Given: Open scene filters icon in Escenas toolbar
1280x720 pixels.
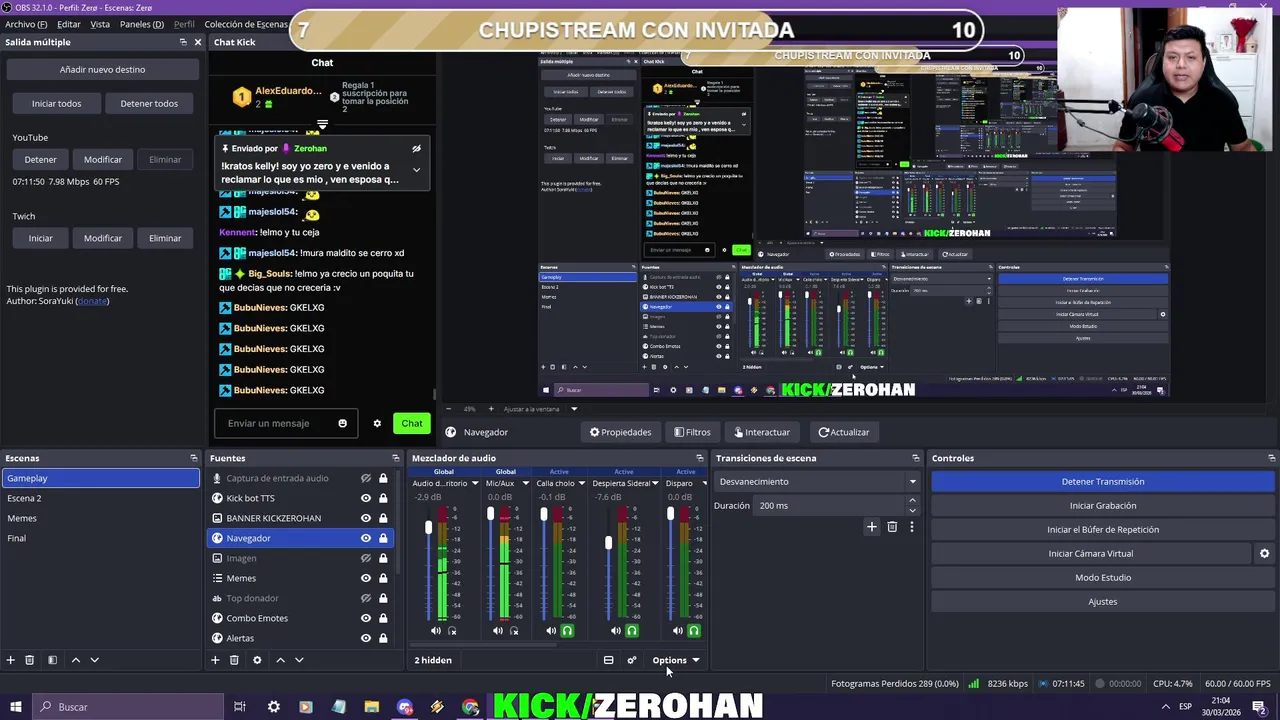Looking at the screenshot, I should pyautogui.click(x=52, y=660).
